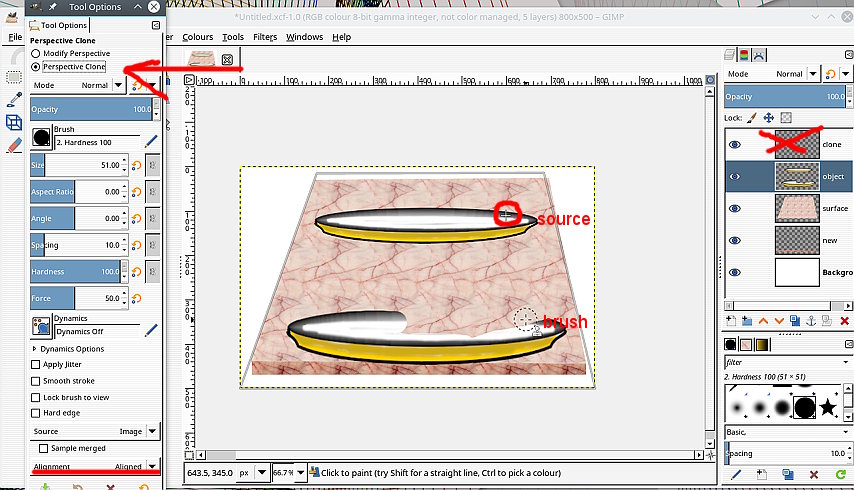854x490 pixels.
Task: Hide the Background layer
Action: click(x=735, y=273)
